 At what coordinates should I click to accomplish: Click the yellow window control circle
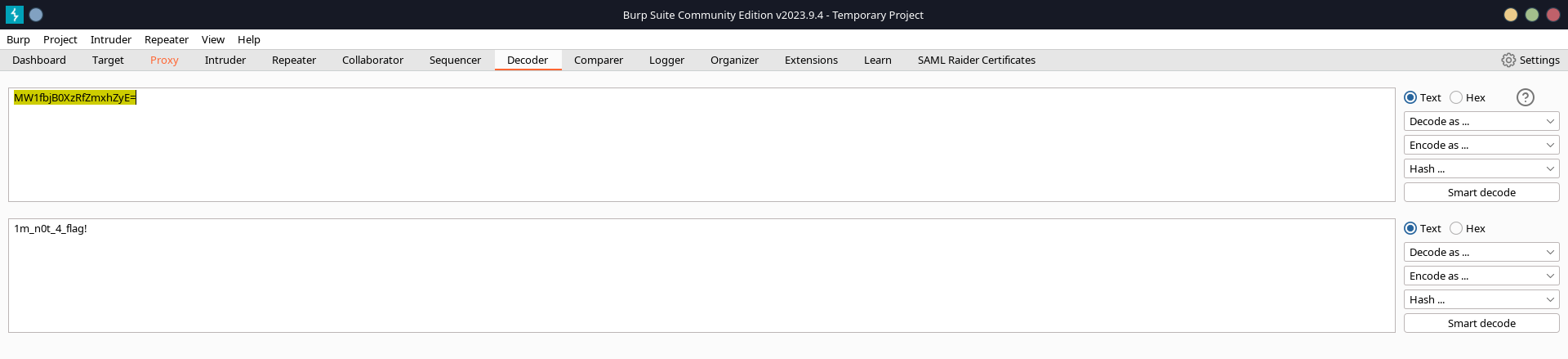(1511, 15)
